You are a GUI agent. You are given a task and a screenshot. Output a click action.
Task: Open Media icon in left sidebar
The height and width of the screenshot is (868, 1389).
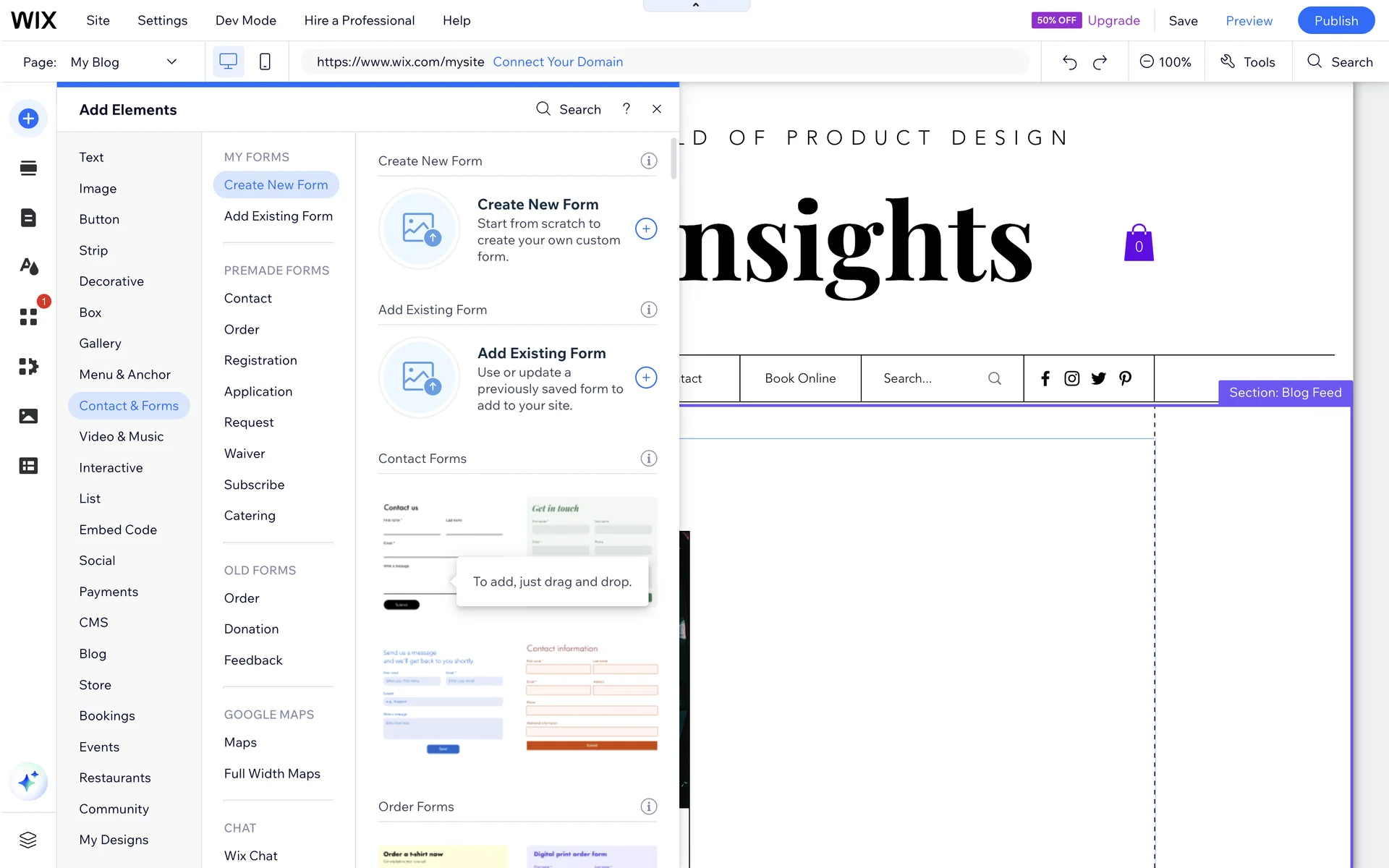[x=28, y=416]
